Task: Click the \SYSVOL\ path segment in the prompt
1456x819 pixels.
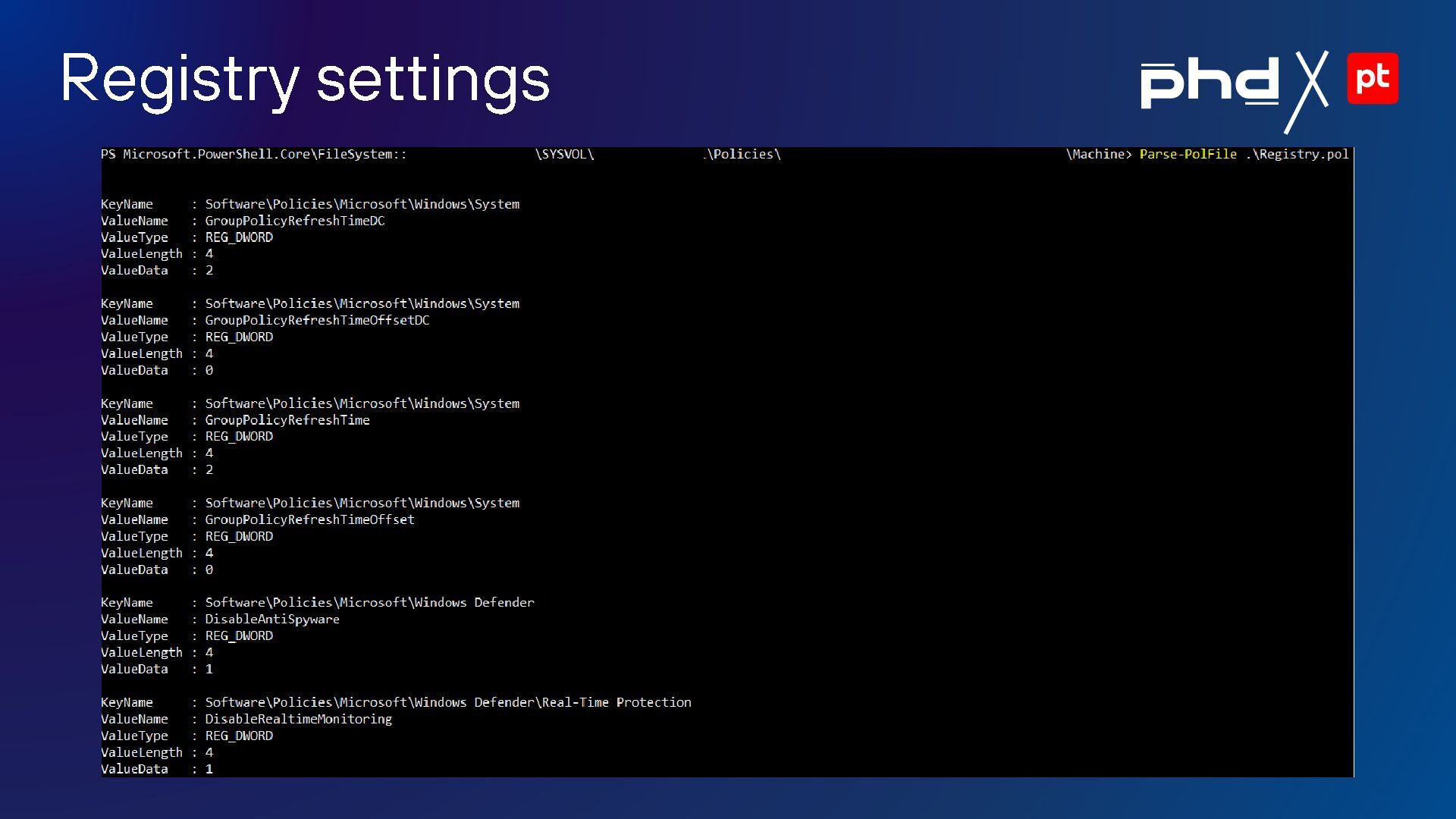Action: point(564,155)
